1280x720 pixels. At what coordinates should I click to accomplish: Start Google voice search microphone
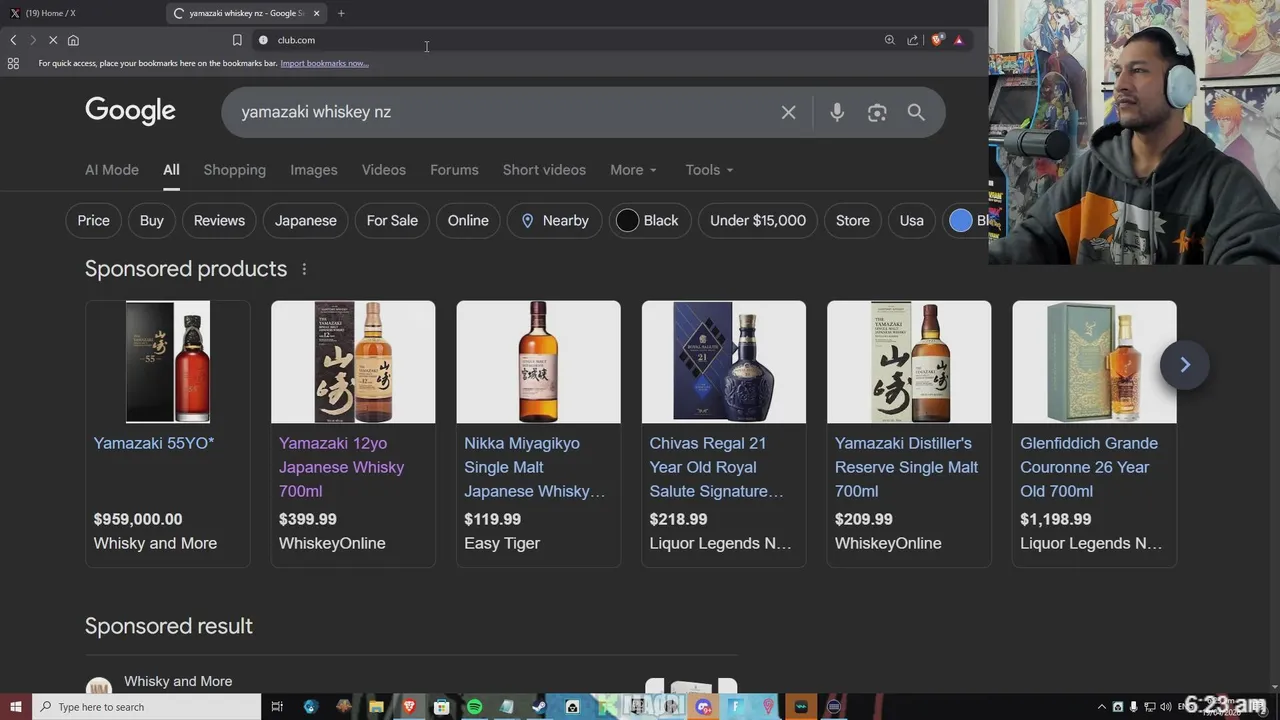click(x=837, y=112)
